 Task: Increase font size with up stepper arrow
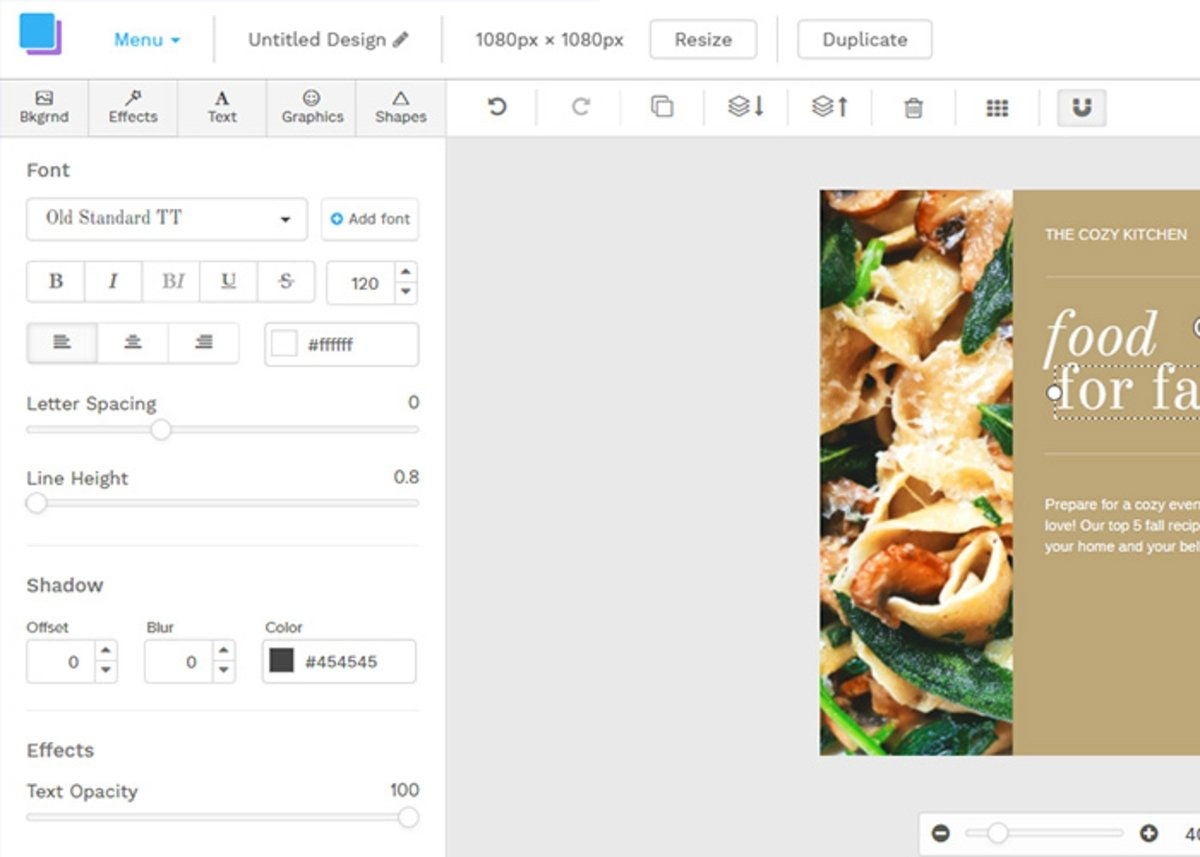(405, 273)
